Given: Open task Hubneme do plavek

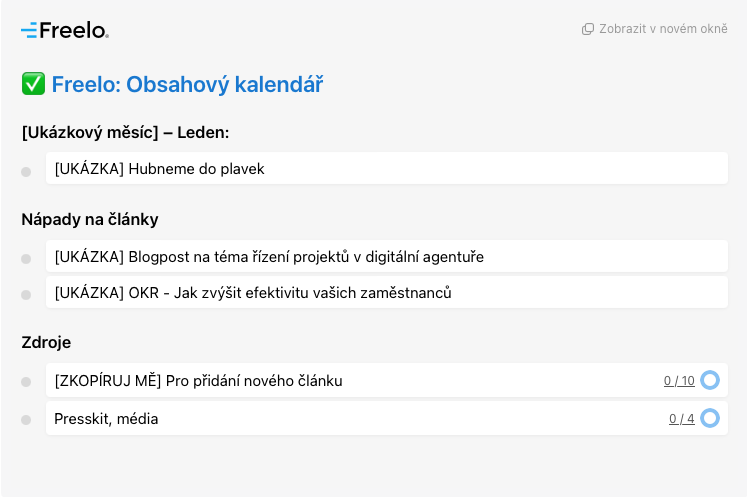Looking at the screenshot, I should (x=160, y=169).
